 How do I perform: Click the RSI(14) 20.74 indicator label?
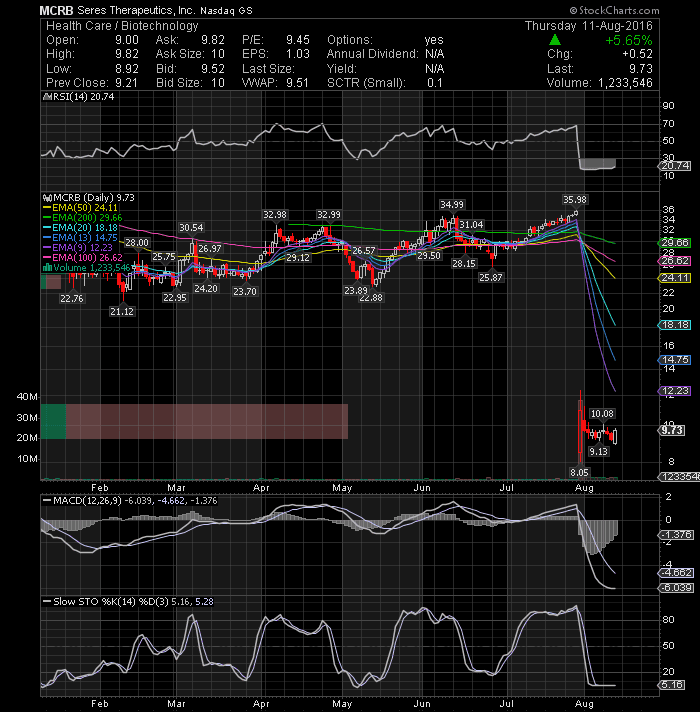click(x=78, y=97)
